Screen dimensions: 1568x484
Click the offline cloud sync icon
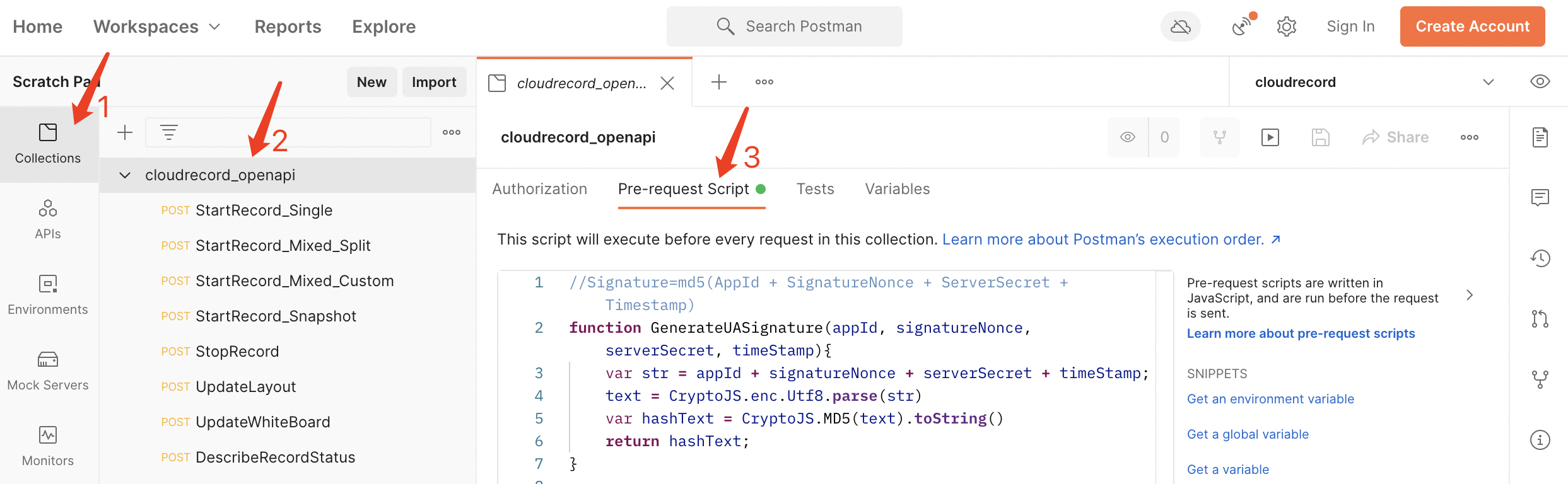pos(1181,26)
